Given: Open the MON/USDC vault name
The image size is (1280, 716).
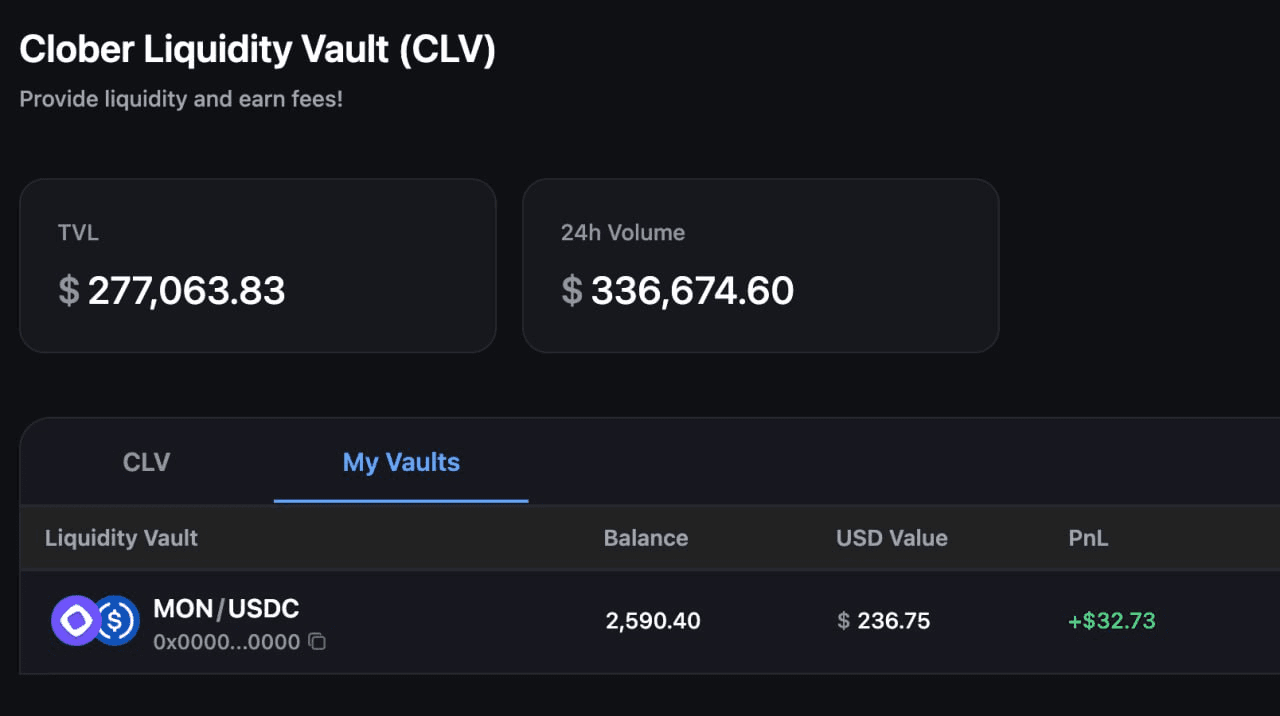Looking at the screenshot, I should tap(226, 608).
